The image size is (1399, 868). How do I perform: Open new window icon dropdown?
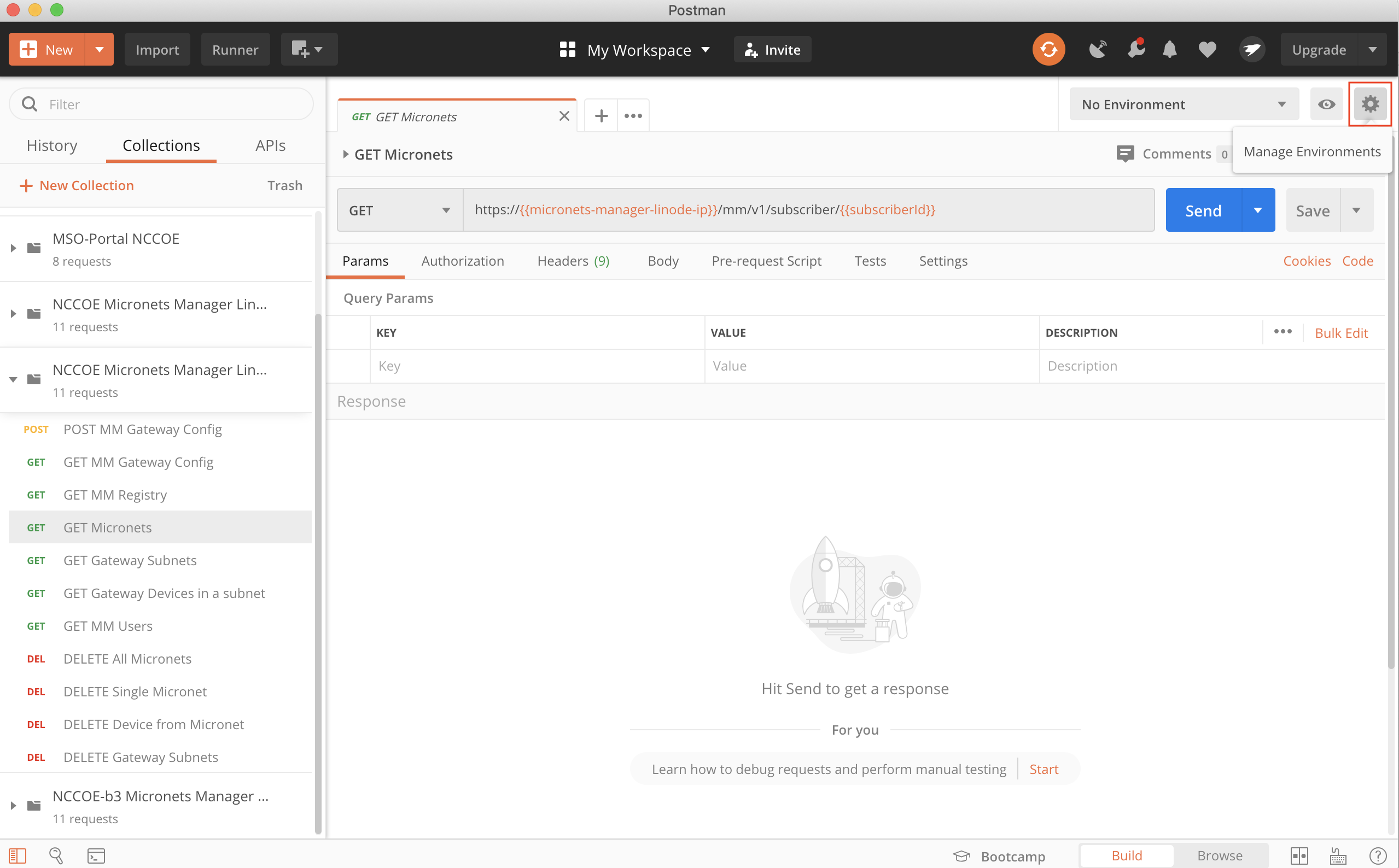pyautogui.click(x=308, y=49)
